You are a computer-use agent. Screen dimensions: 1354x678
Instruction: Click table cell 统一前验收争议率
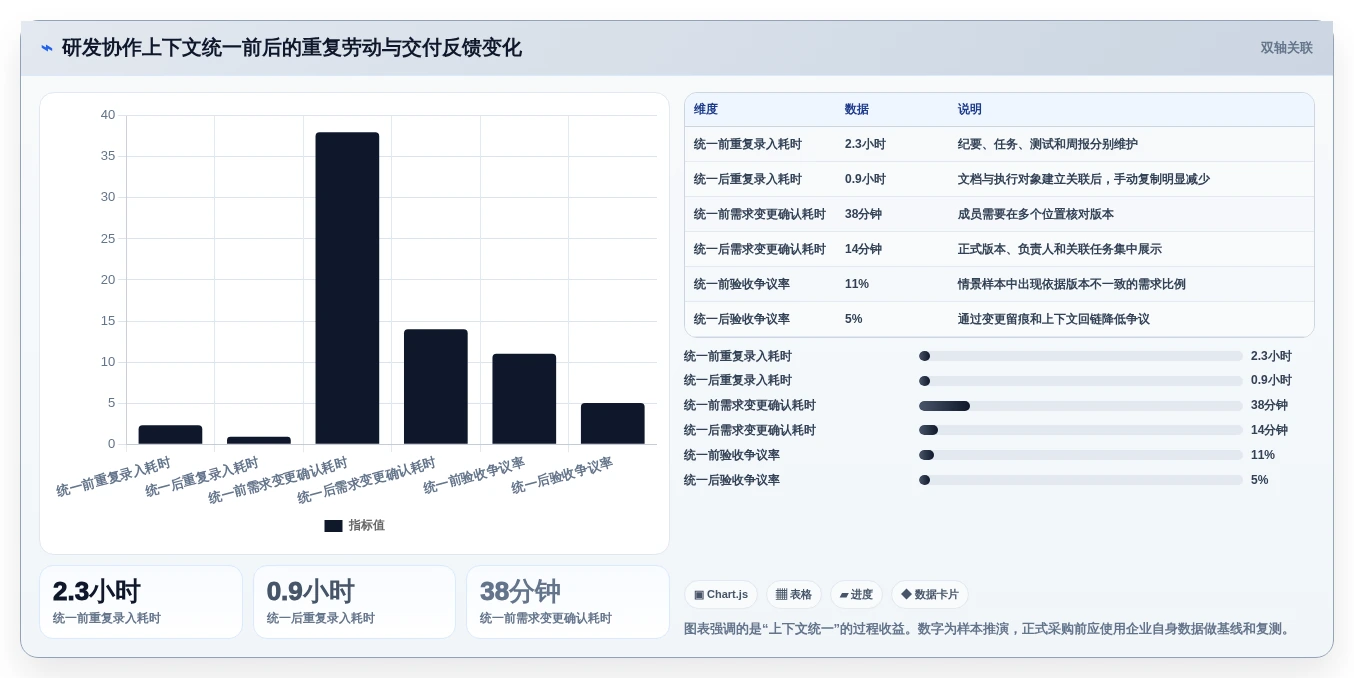click(742, 285)
